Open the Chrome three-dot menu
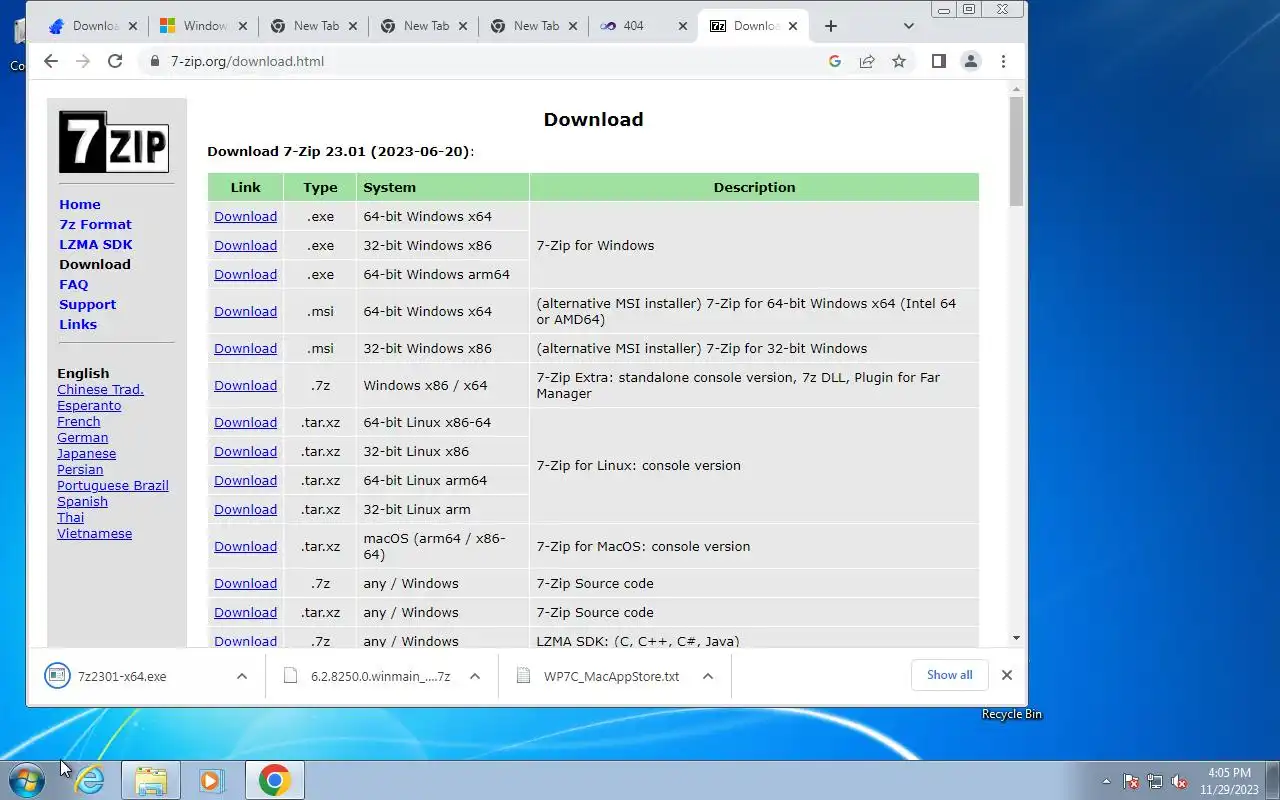 [x=1003, y=61]
